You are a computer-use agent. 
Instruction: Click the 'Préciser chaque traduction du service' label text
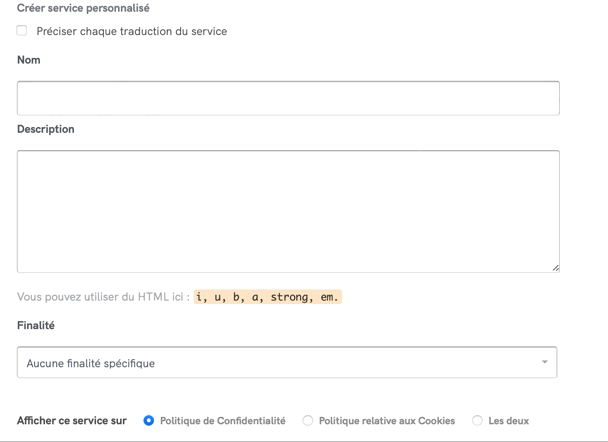(x=132, y=31)
